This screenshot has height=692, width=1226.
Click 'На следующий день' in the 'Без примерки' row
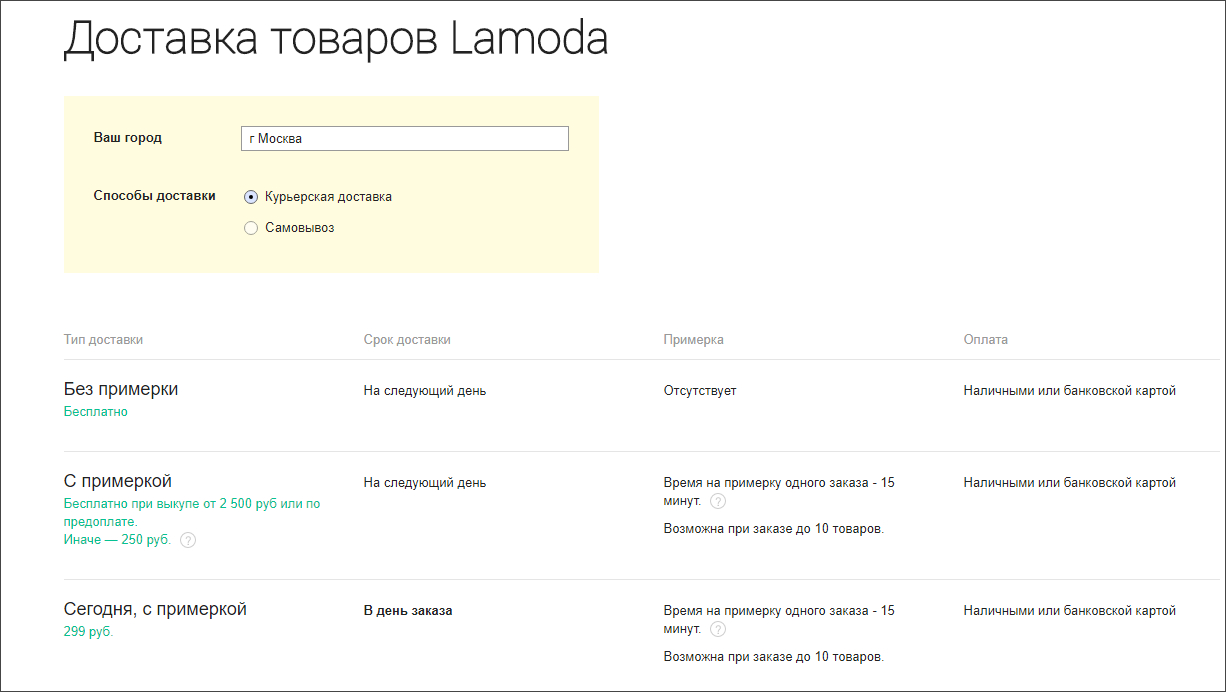425,391
